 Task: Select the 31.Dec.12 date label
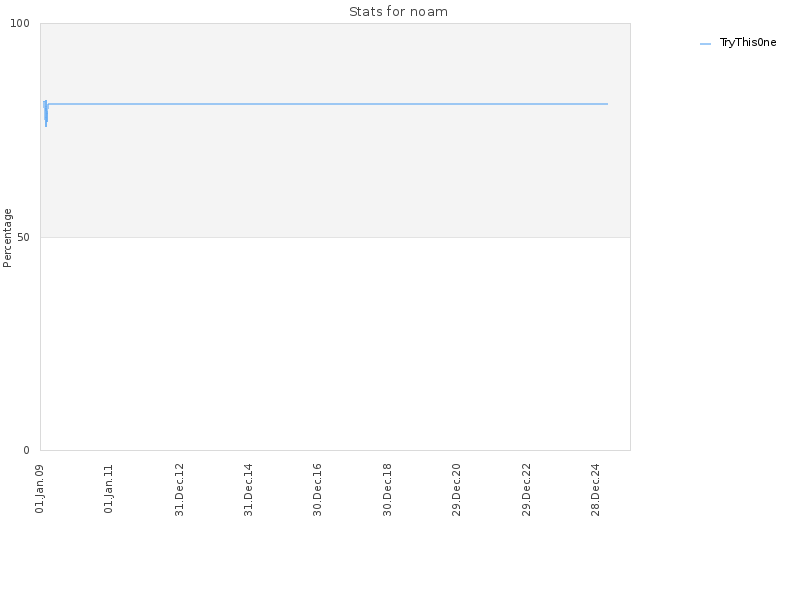coord(179,490)
